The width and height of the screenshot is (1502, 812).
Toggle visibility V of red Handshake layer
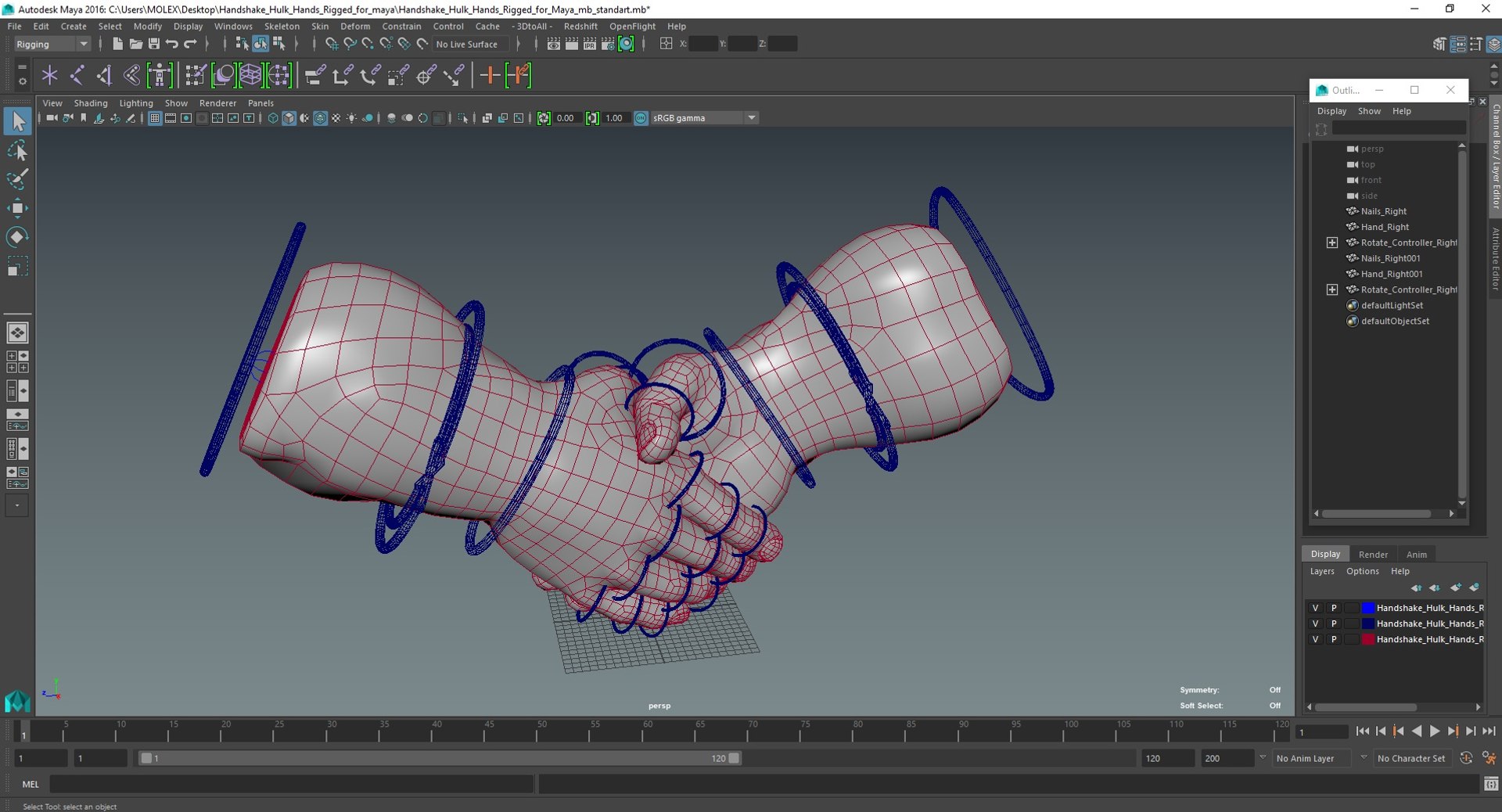coord(1315,639)
